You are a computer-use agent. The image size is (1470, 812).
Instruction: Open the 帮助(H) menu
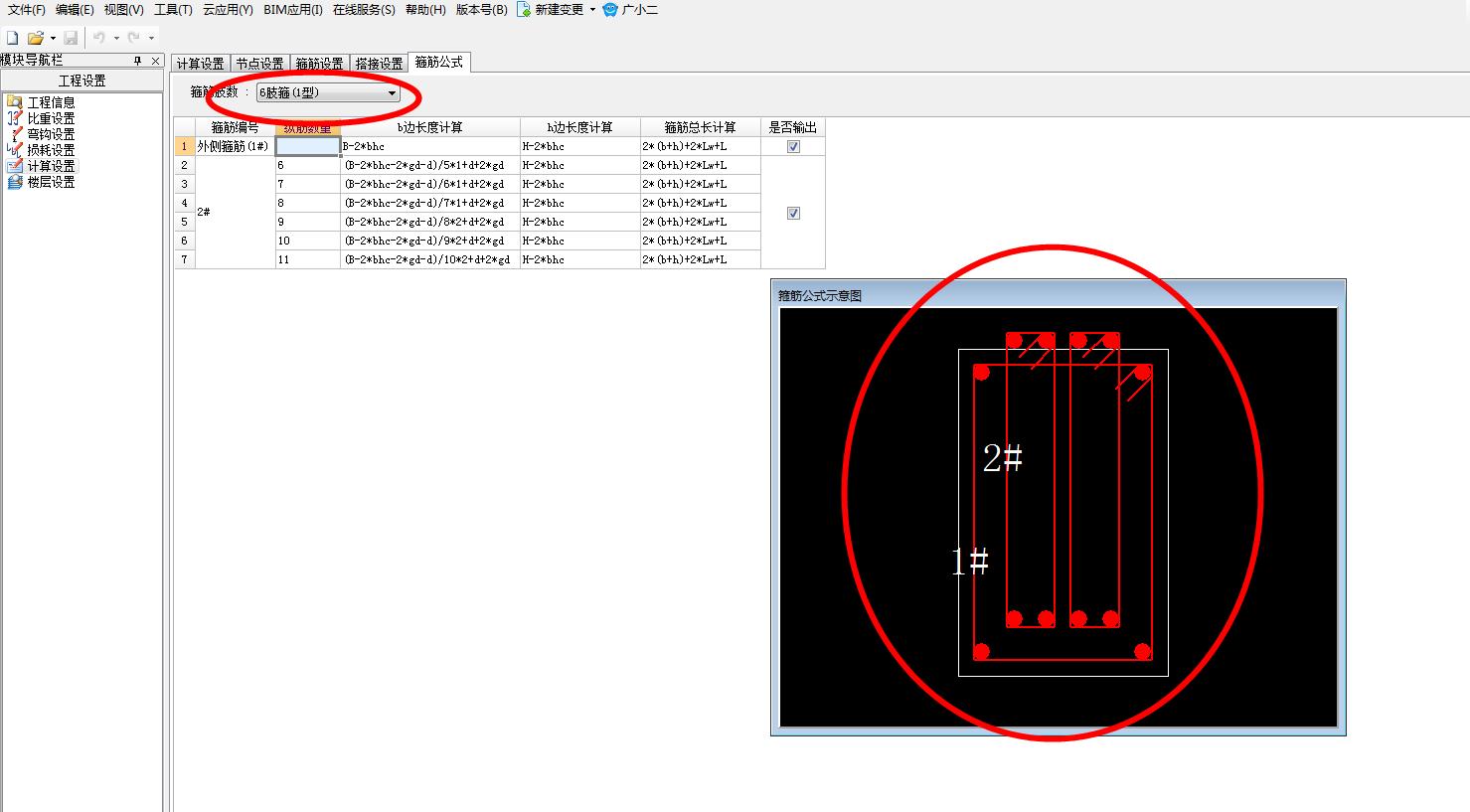(x=425, y=9)
